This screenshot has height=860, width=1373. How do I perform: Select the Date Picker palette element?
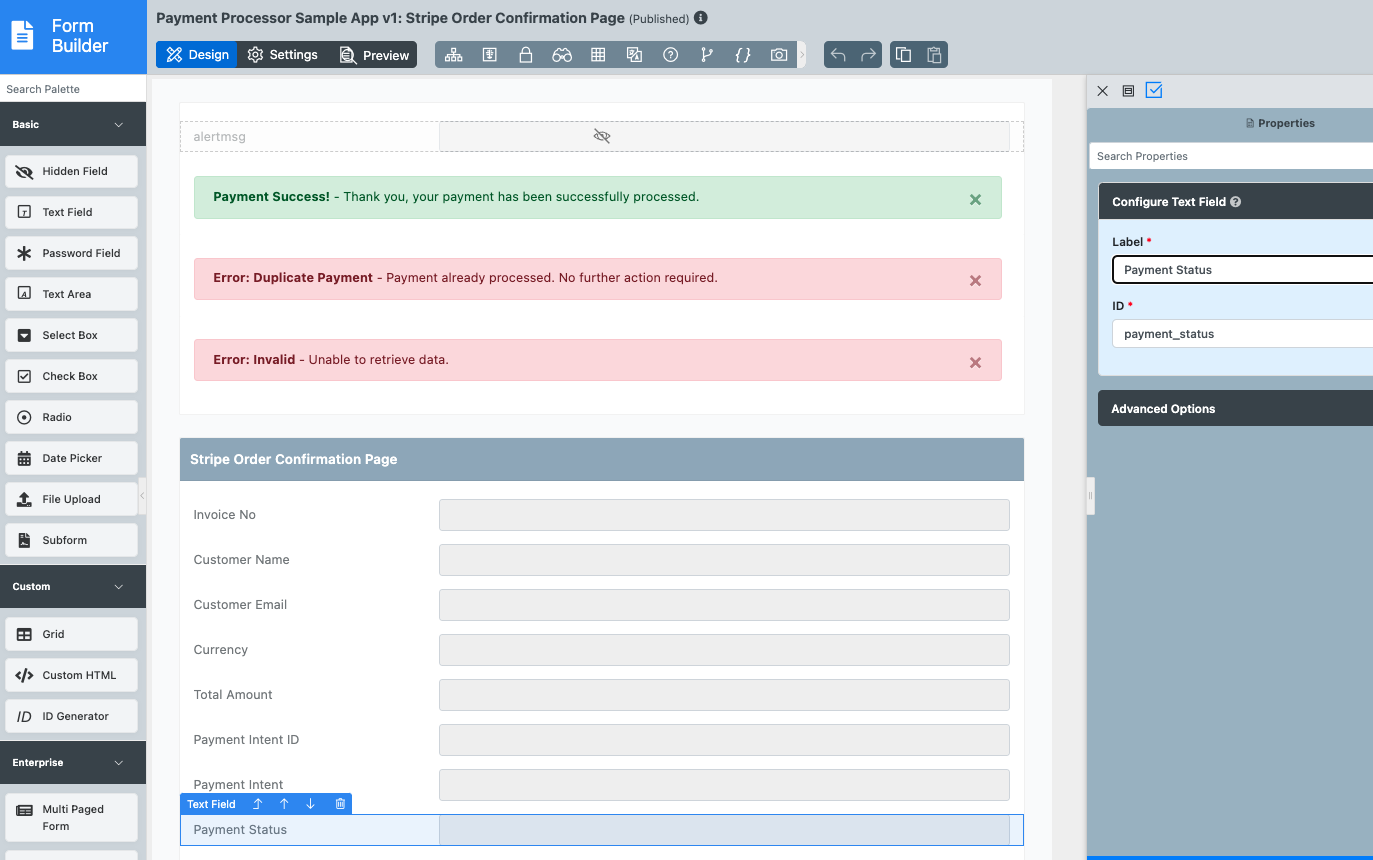[72, 458]
